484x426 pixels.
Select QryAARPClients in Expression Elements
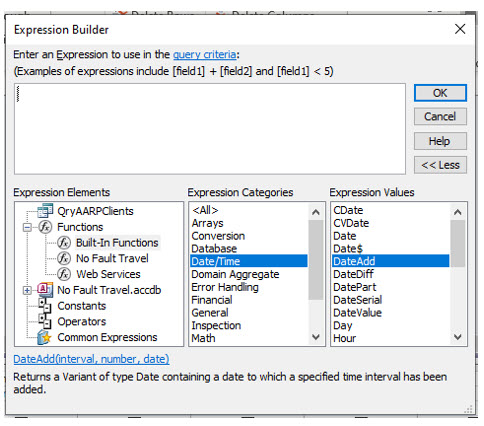click(95, 211)
